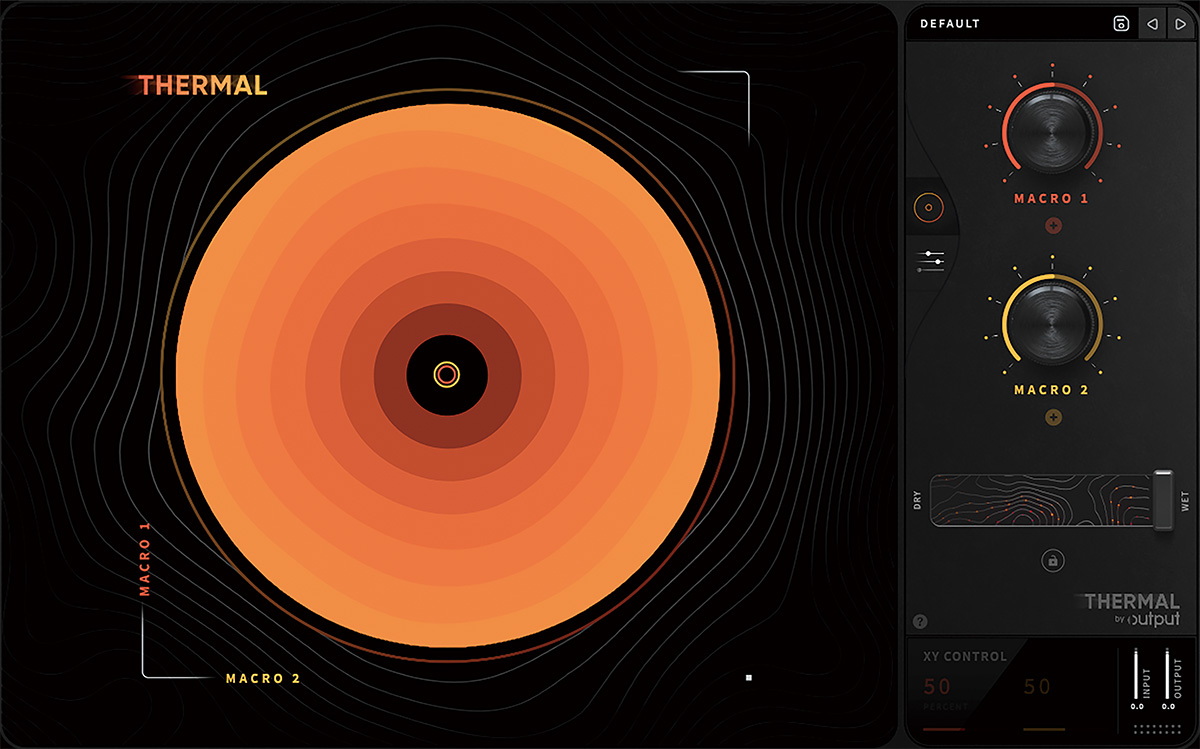The image size is (1200, 749).
Task: Click the Macro 2 label under the knob
Action: click(1051, 390)
